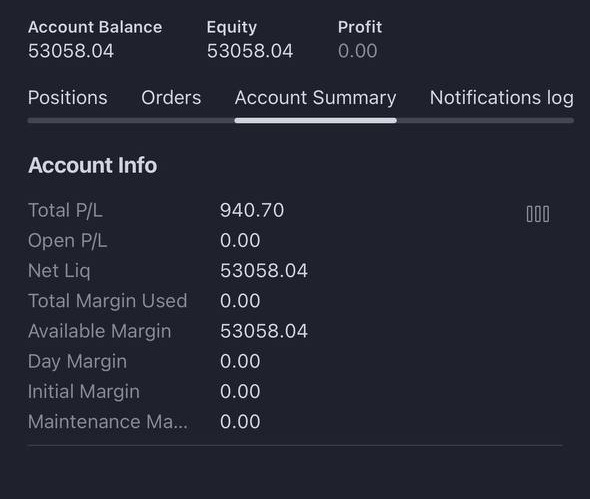Open the Orders tab
590x499 pixels.
pos(171,98)
